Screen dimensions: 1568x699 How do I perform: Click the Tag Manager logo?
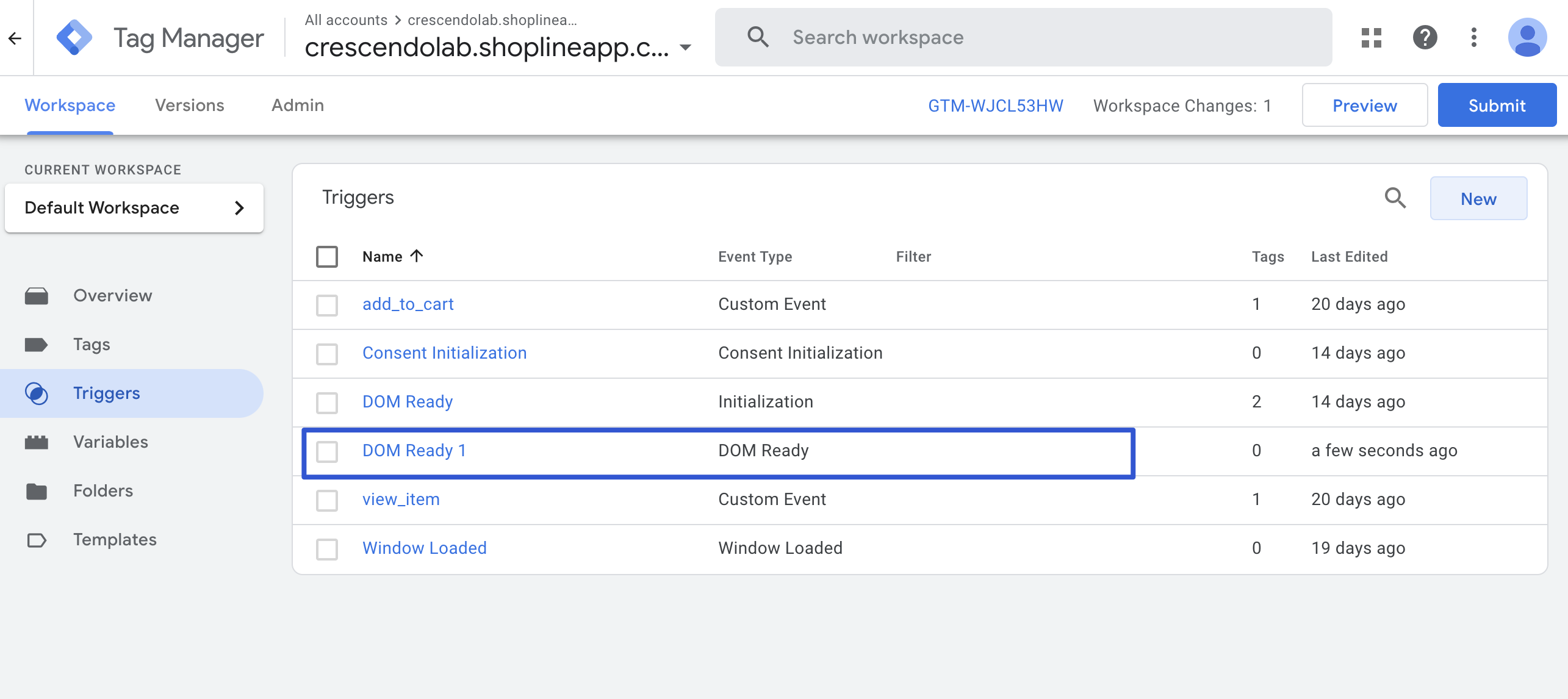pos(74,38)
